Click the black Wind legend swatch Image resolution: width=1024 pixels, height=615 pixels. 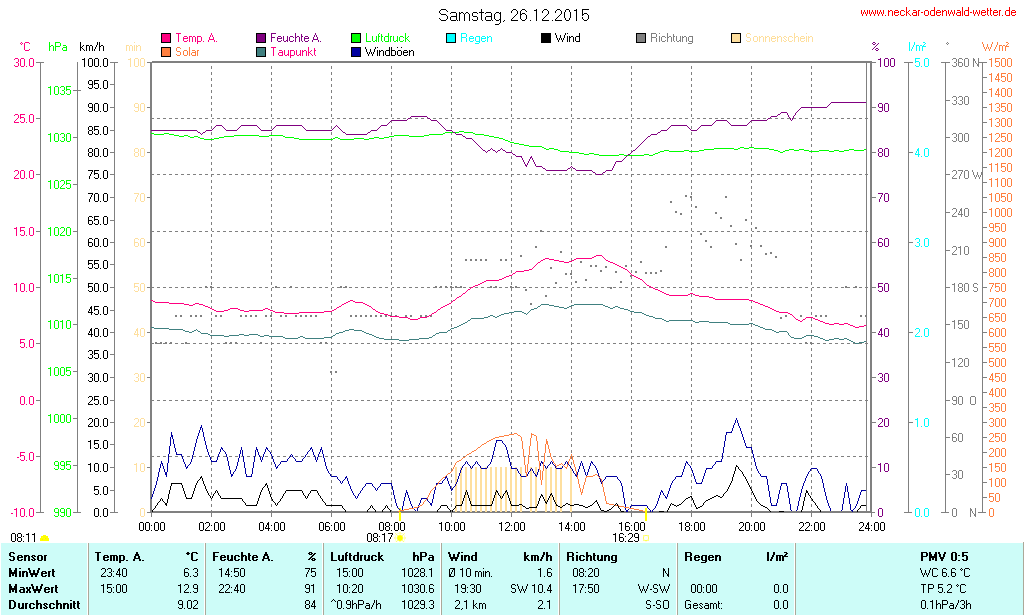click(546, 38)
